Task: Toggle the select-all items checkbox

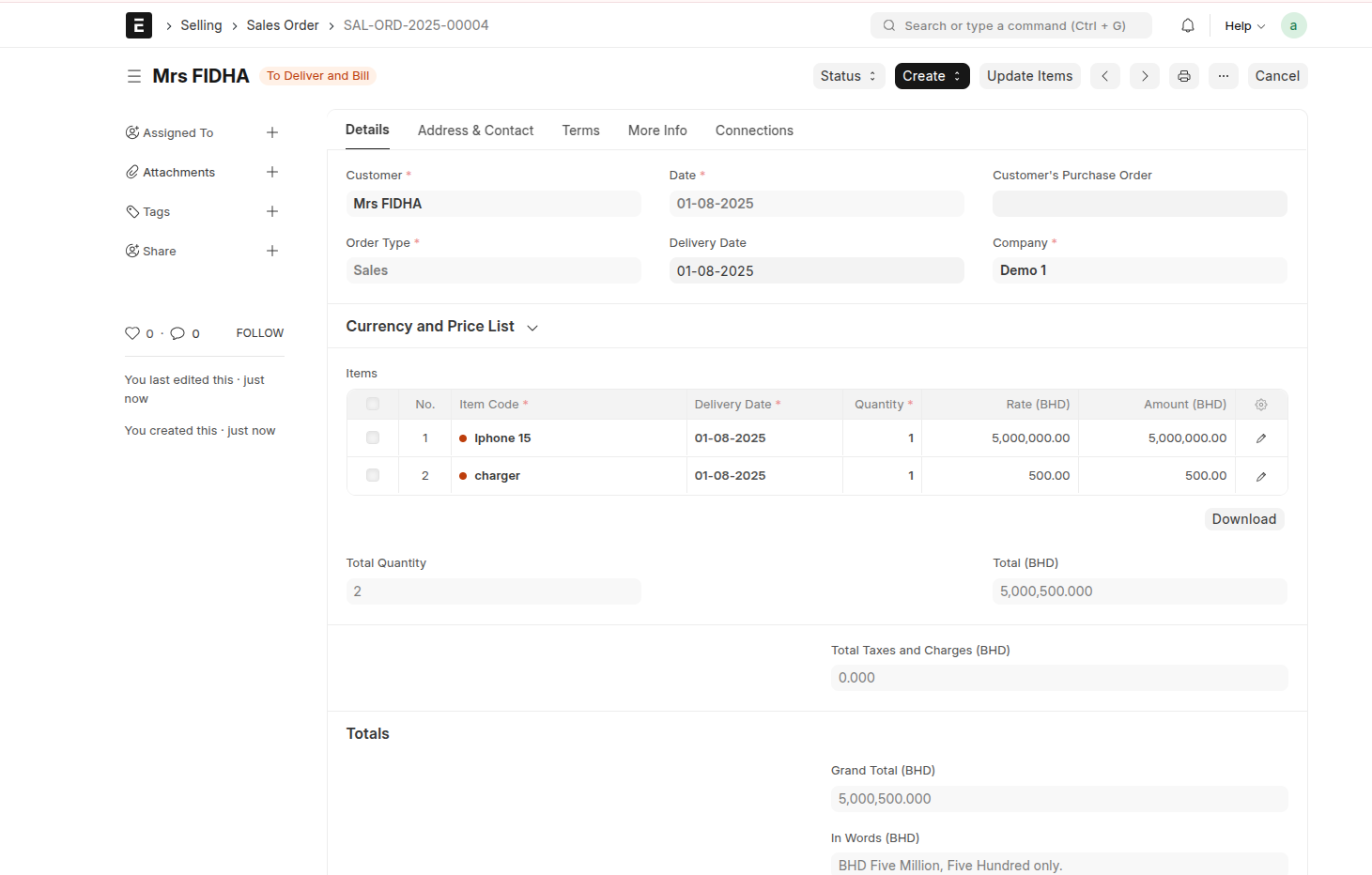Action: pyautogui.click(x=373, y=405)
